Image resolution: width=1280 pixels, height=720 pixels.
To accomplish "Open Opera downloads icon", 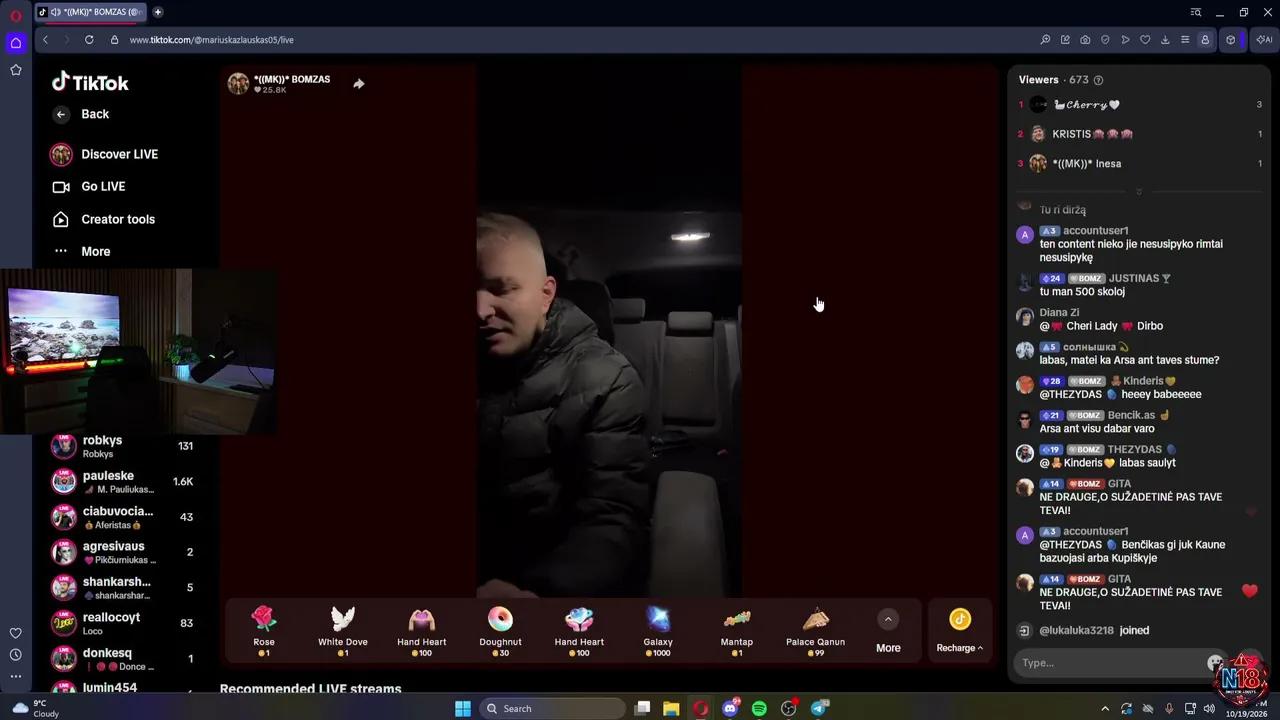I will (1165, 40).
